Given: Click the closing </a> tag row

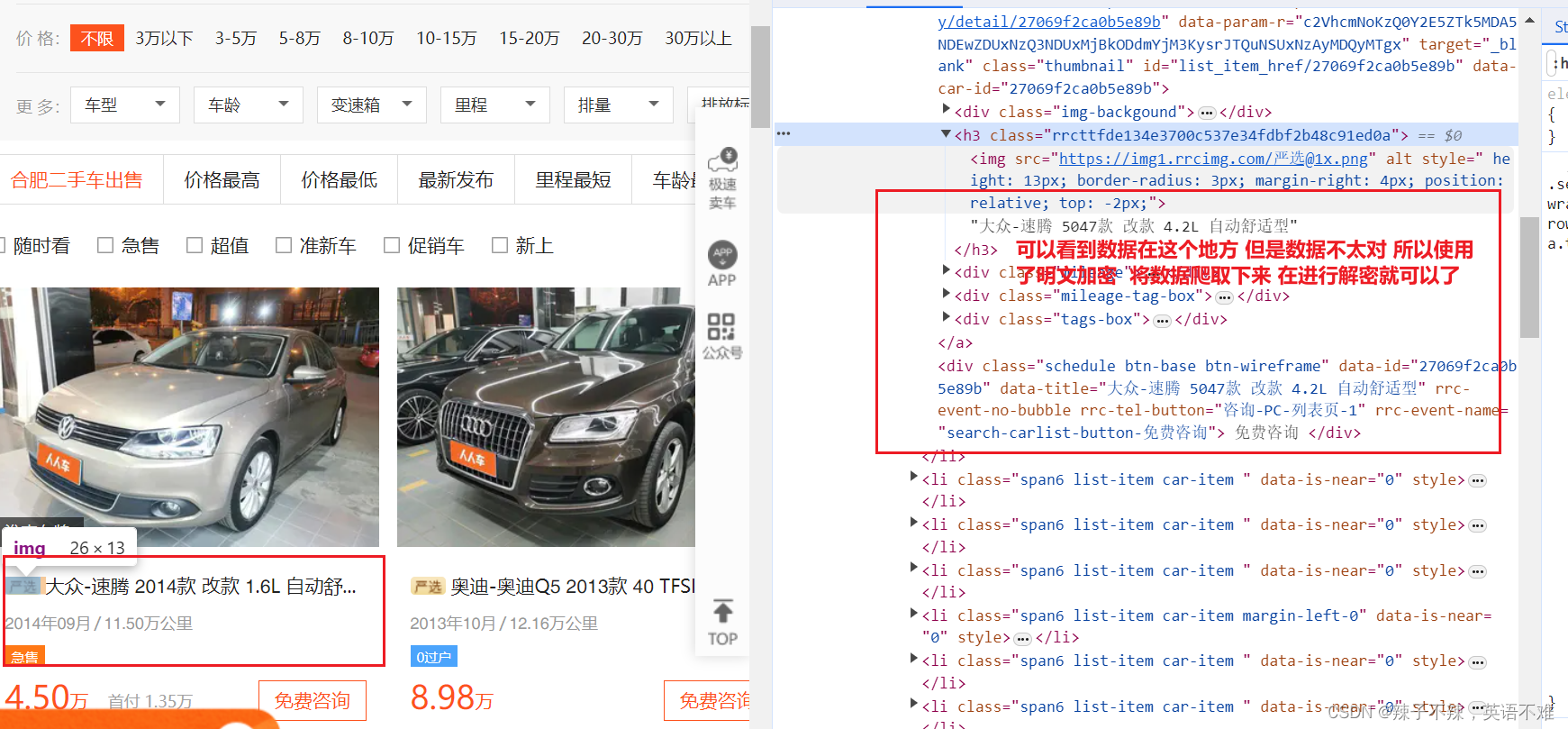Looking at the screenshot, I should point(956,343).
